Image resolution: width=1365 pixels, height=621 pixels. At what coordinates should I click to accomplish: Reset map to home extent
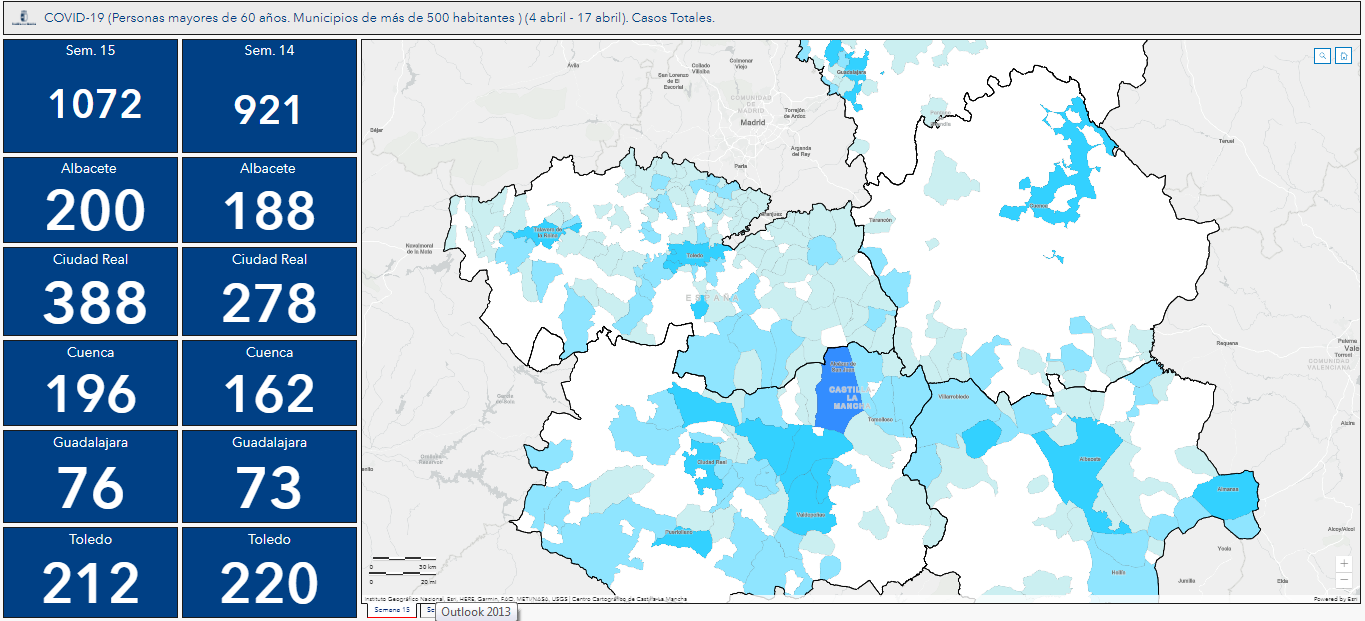[x=1344, y=56]
